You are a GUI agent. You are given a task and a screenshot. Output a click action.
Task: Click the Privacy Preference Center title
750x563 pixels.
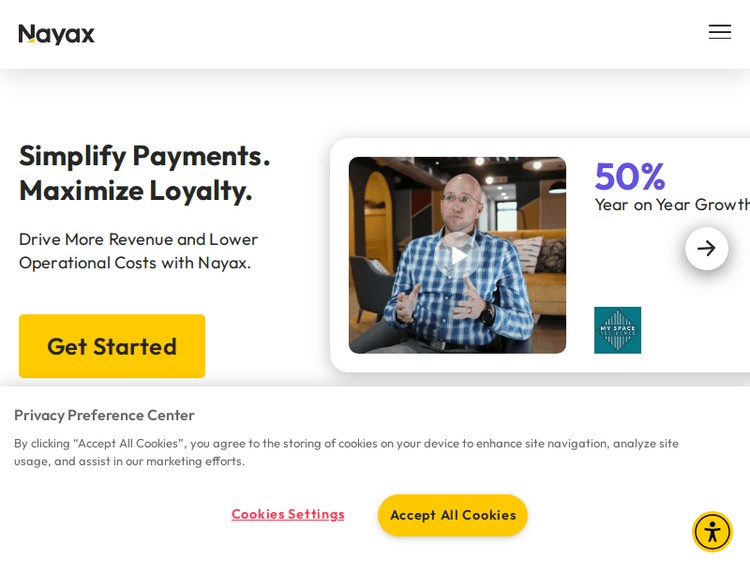104,415
